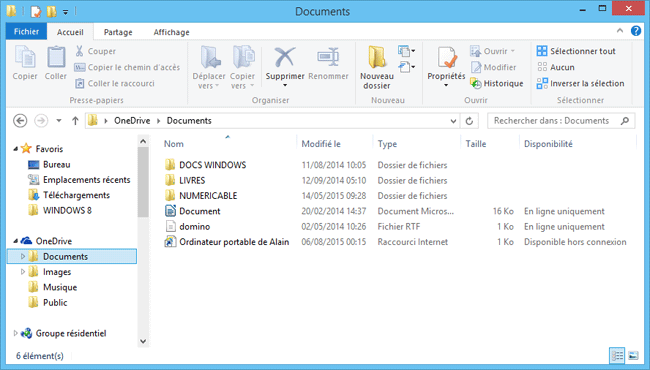
Task: Collapse the ribbon with the chevron
Action: click(620, 31)
